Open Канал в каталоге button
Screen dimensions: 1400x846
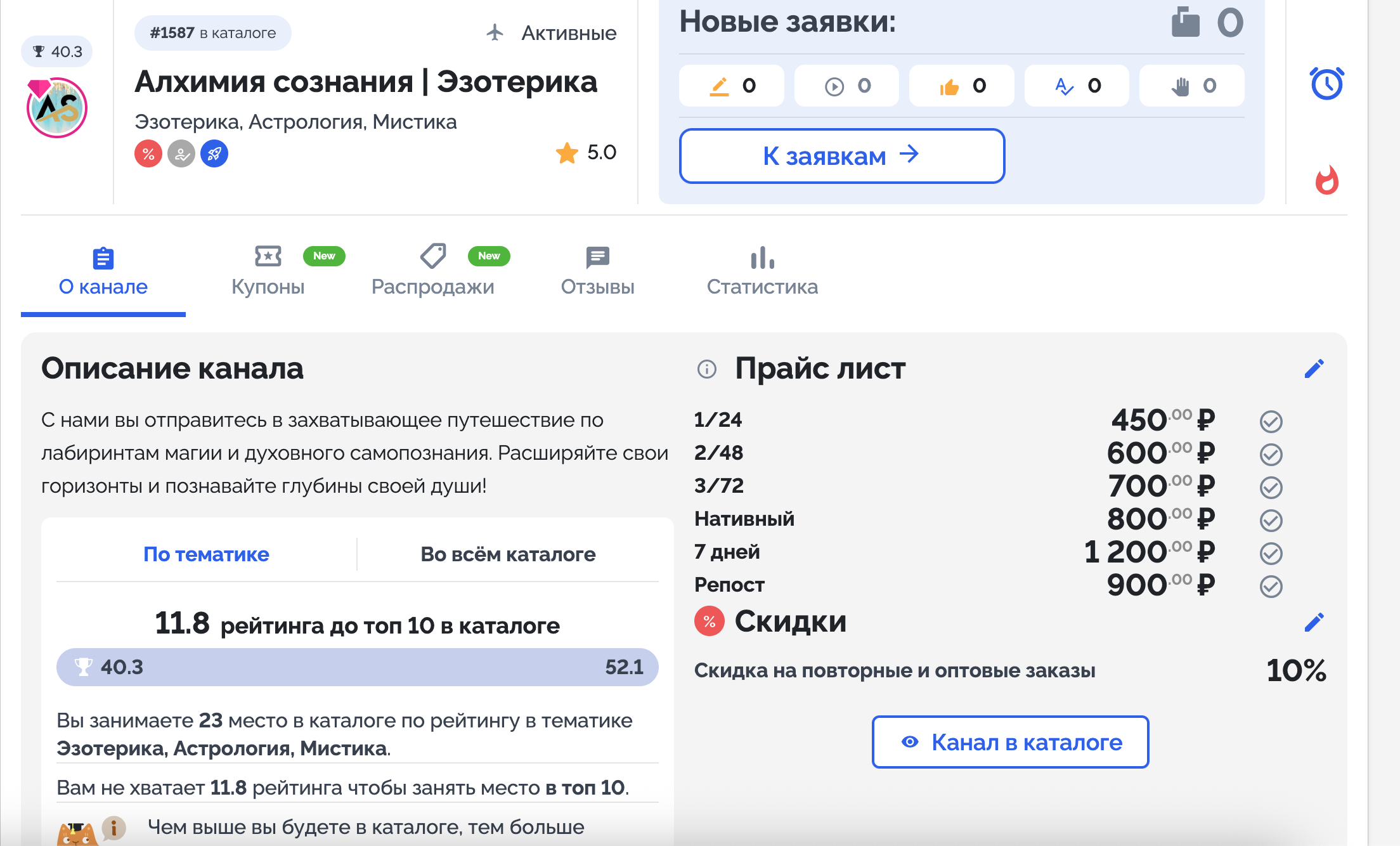click(1011, 742)
